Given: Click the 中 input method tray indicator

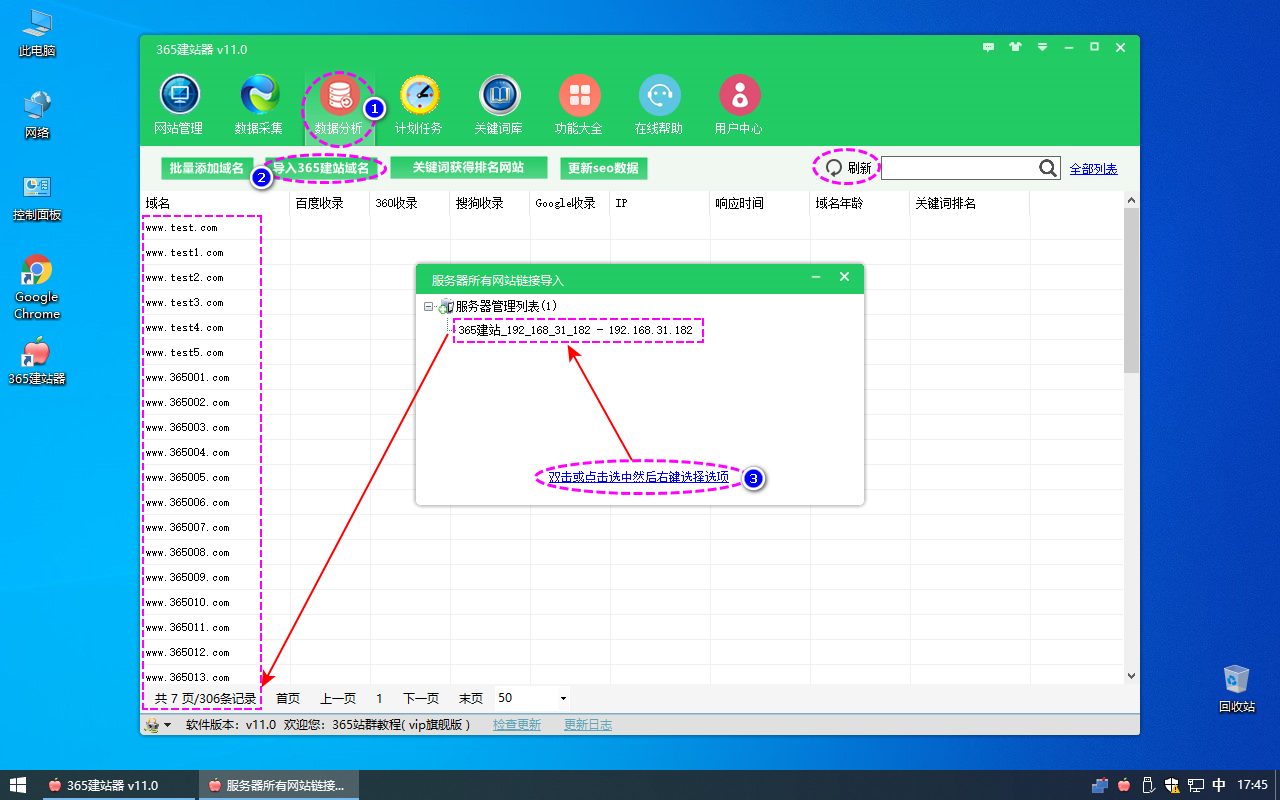Looking at the screenshot, I should pos(1219,785).
